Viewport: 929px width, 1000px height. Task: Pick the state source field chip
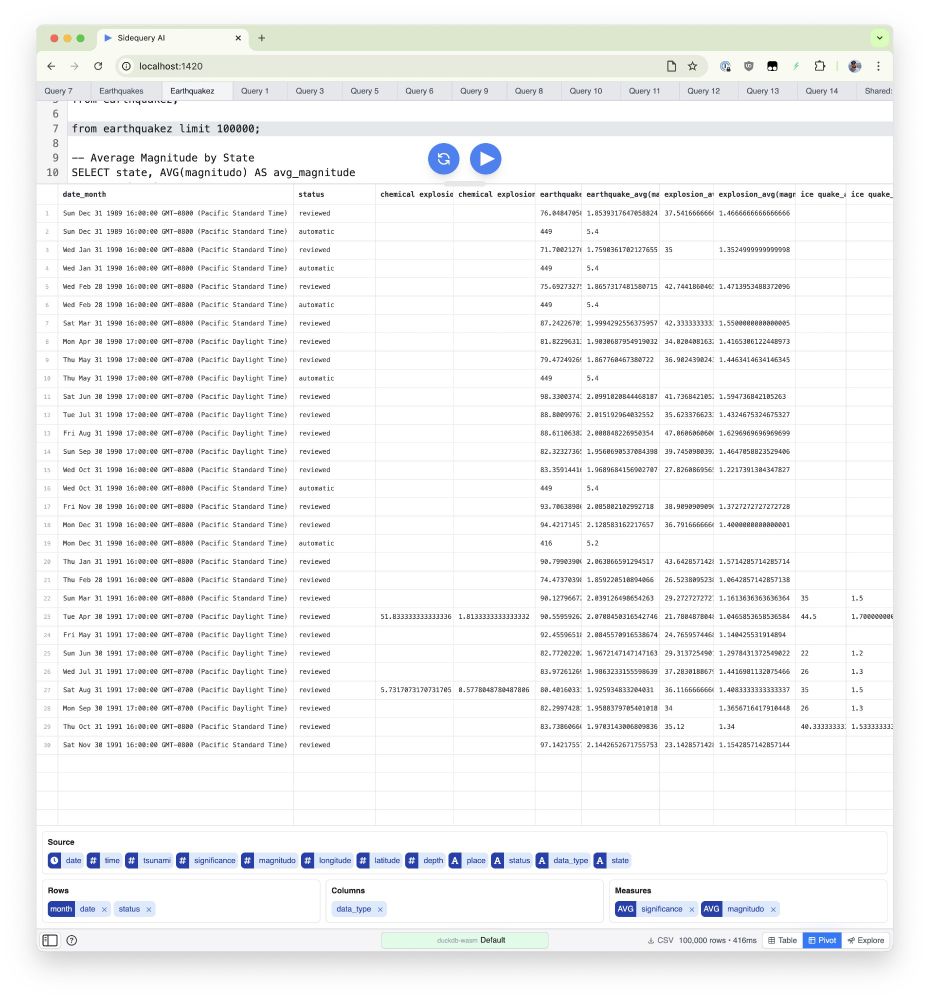coord(612,860)
